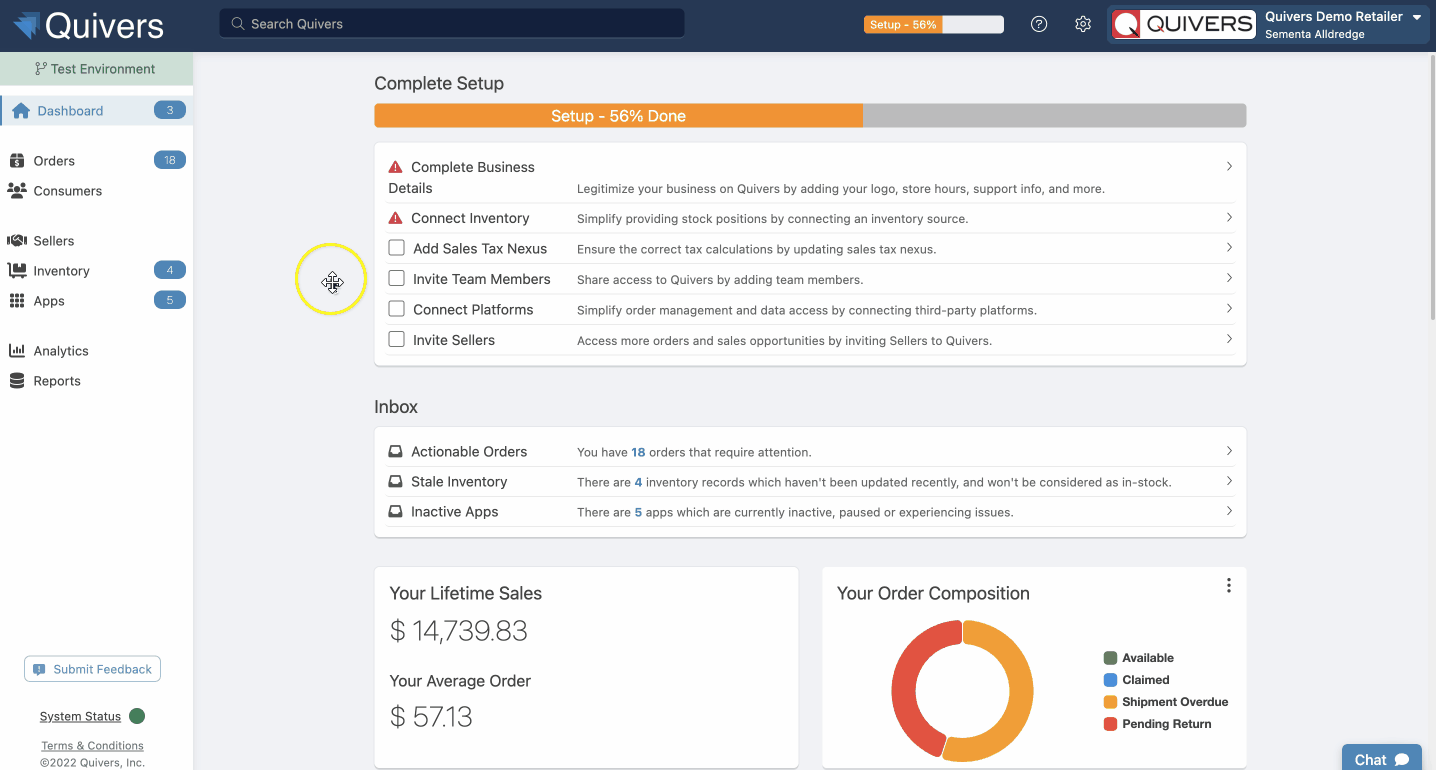Open the settings gear icon
The image size is (1436, 770).
pos(1083,24)
